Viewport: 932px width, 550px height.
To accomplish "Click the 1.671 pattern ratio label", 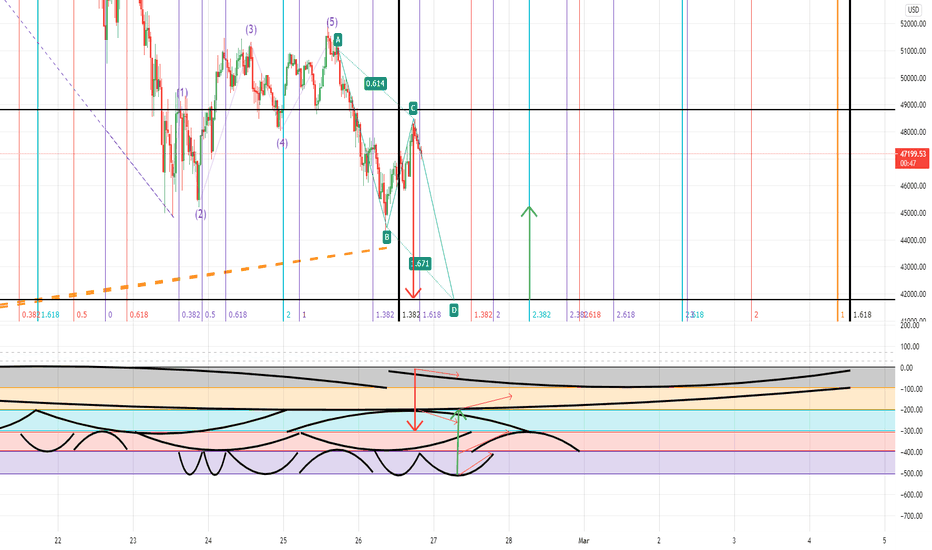I will [420, 263].
